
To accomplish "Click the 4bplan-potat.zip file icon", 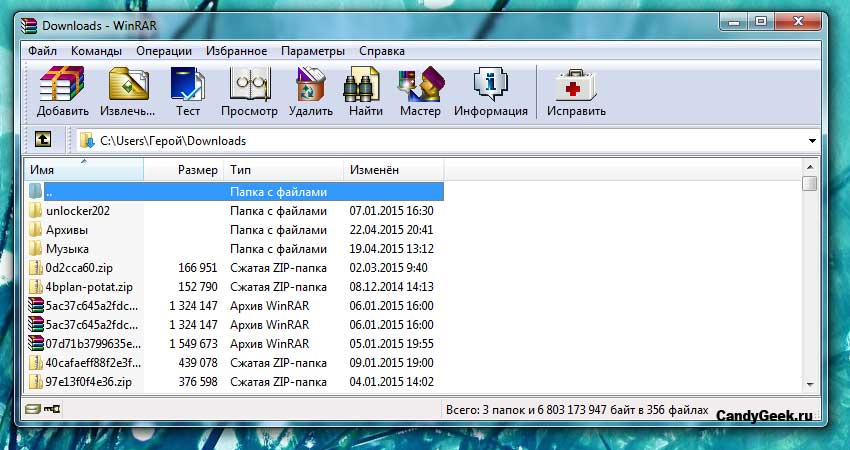I will (x=36, y=286).
